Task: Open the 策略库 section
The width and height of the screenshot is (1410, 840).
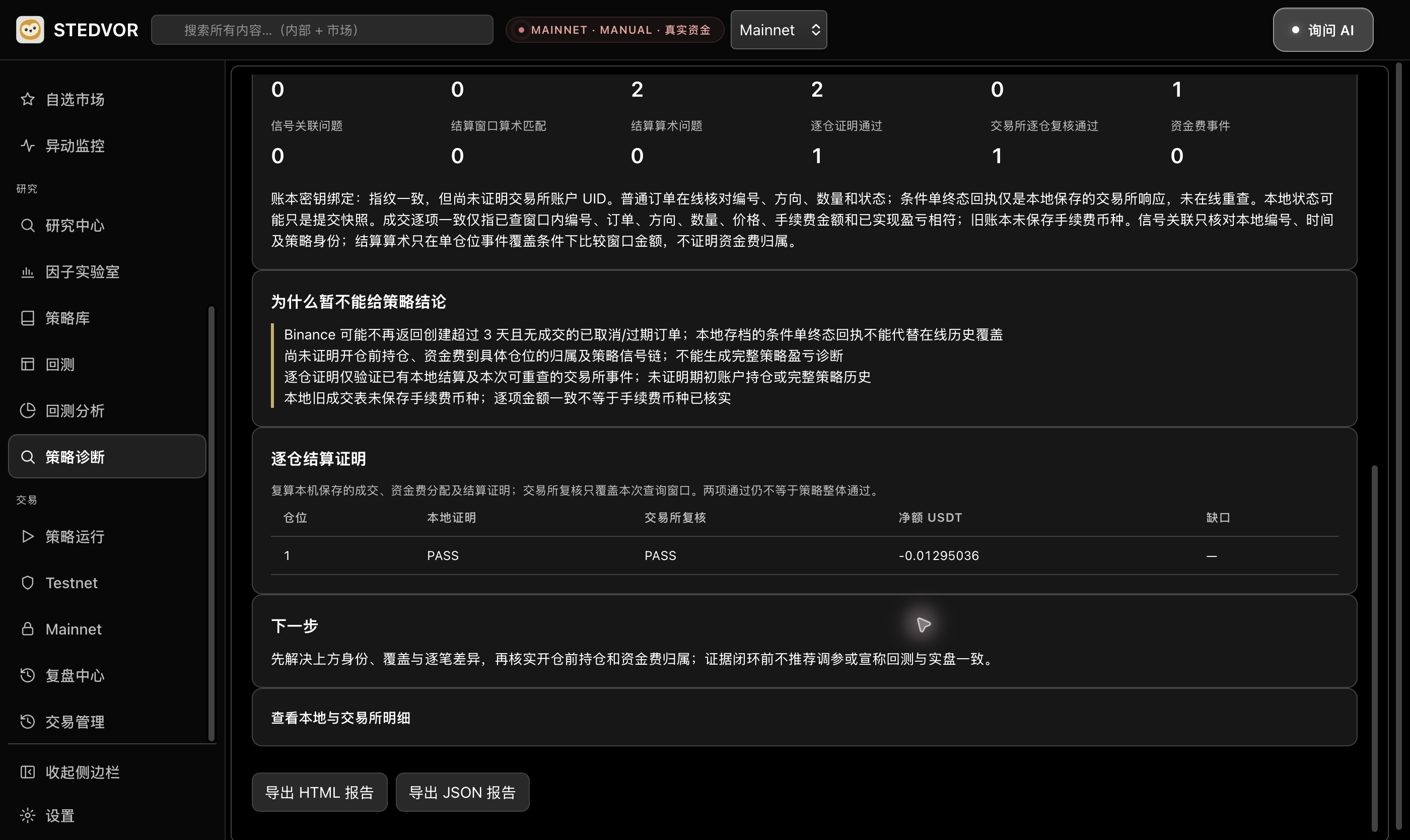Action: tap(108, 318)
